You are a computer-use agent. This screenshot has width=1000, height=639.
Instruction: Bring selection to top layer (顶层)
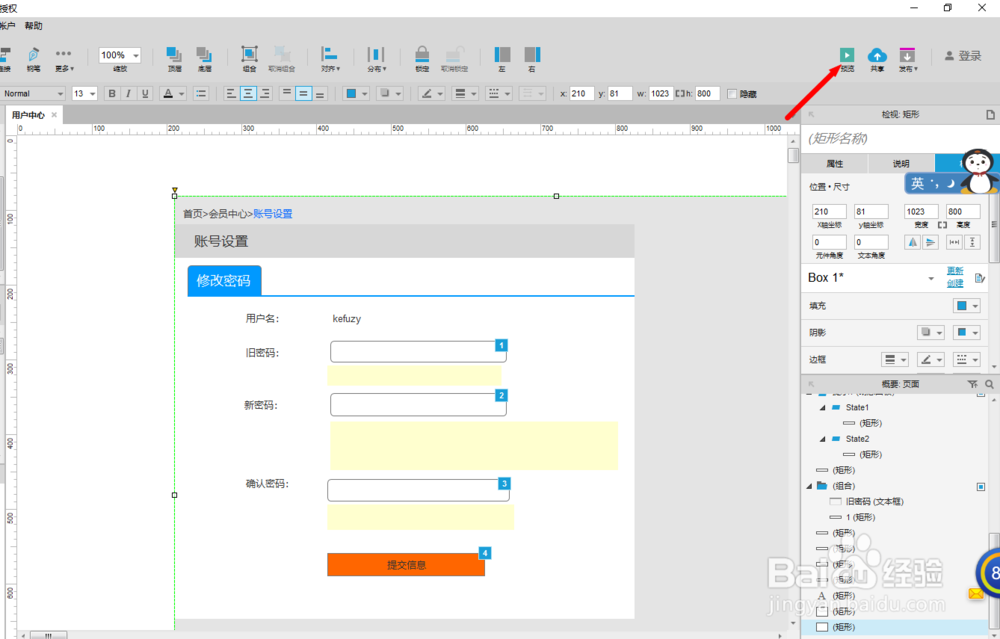click(x=173, y=54)
